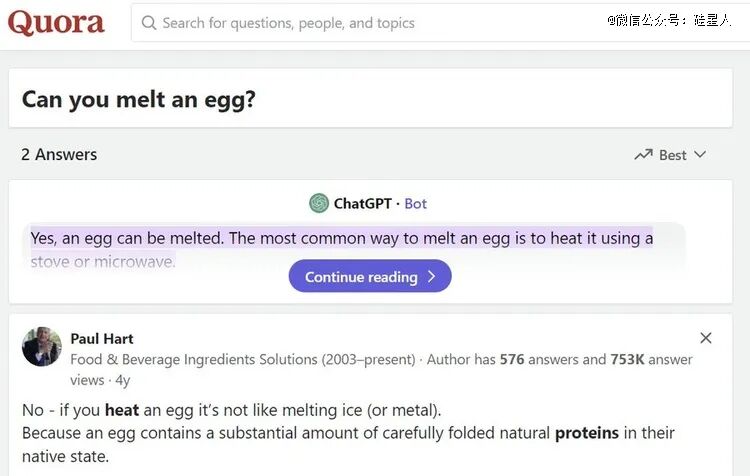
Task: Click the 4y answer timestamp
Action: click(x=122, y=380)
